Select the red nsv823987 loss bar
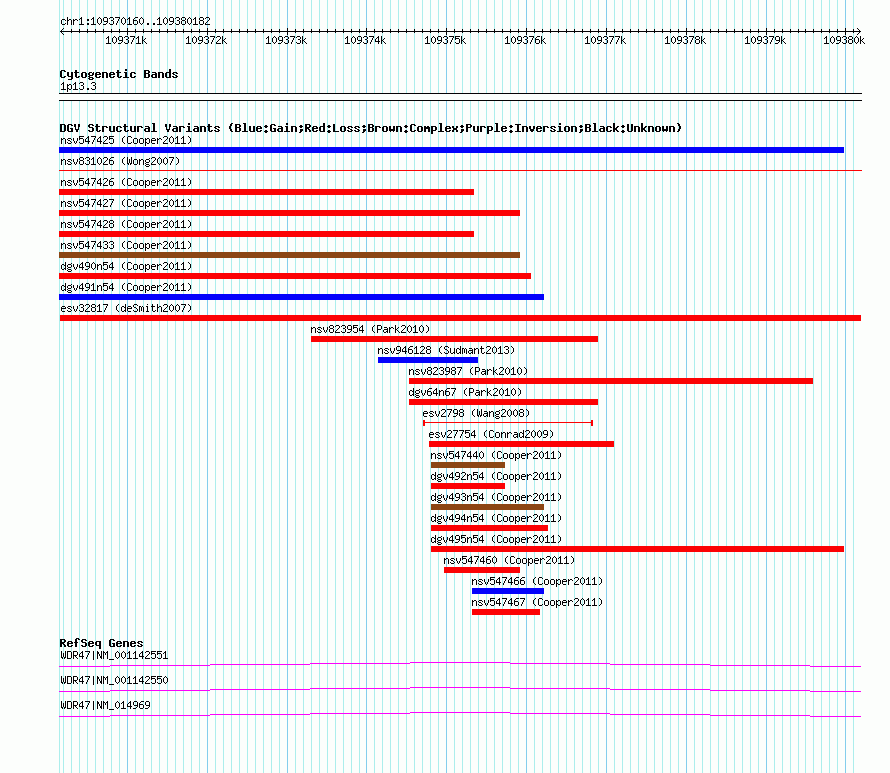Image resolution: width=890 pixels, height=773 pixels. [x=611, y=381]
